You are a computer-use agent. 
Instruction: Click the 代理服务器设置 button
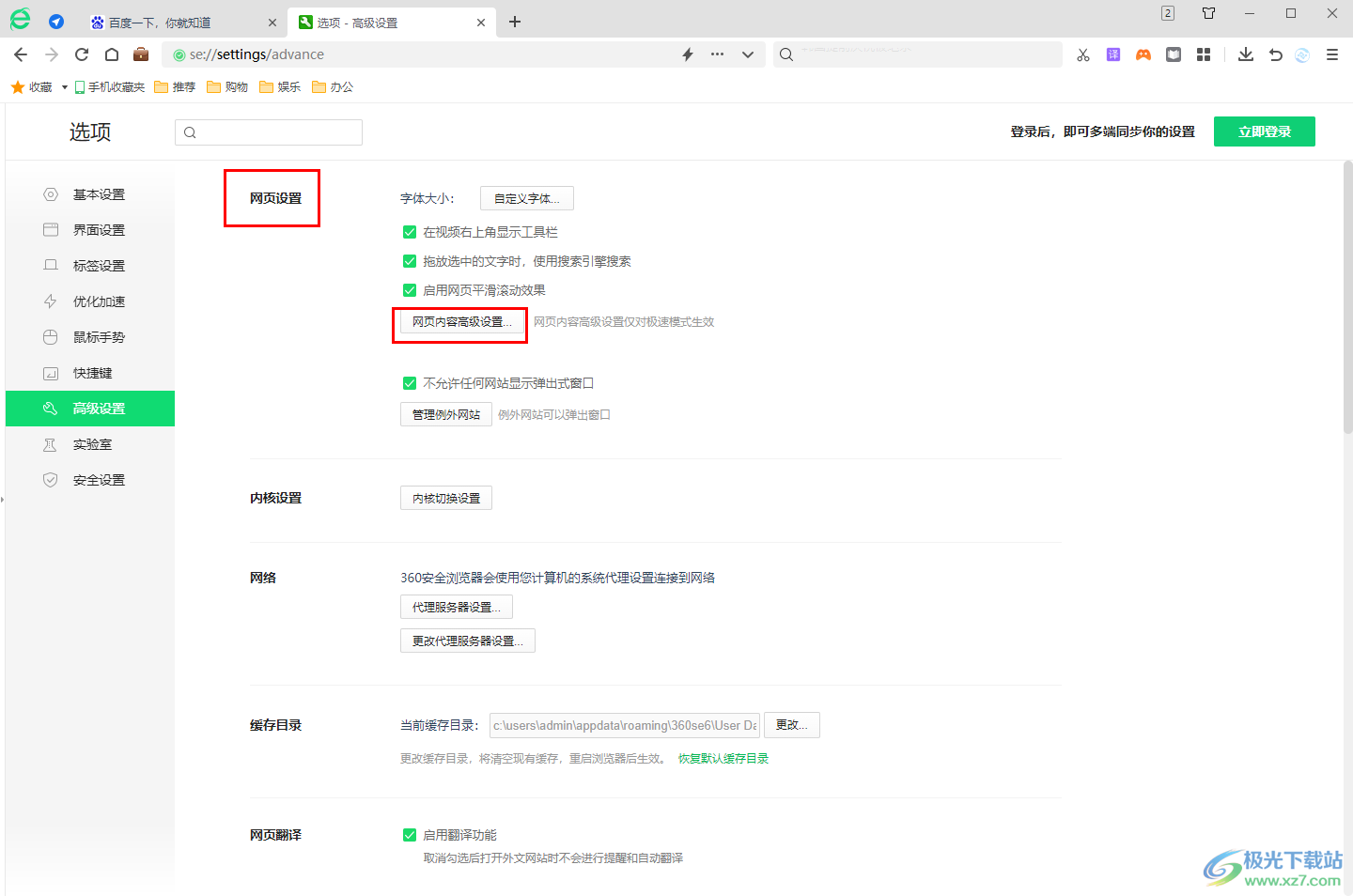tap(457, 607)
